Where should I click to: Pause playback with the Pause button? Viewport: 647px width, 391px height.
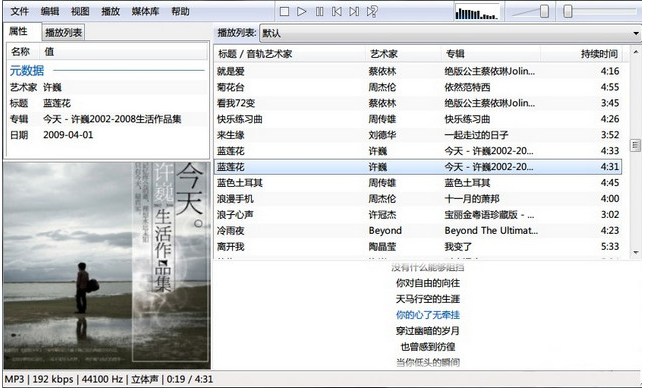pos(319,12)
